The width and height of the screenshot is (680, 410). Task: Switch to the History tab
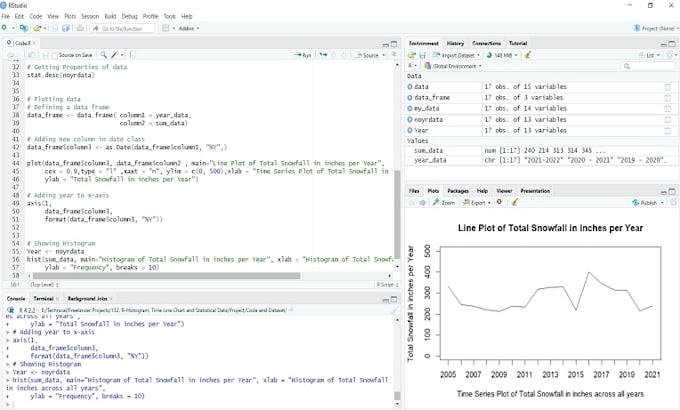coord(455,43)
